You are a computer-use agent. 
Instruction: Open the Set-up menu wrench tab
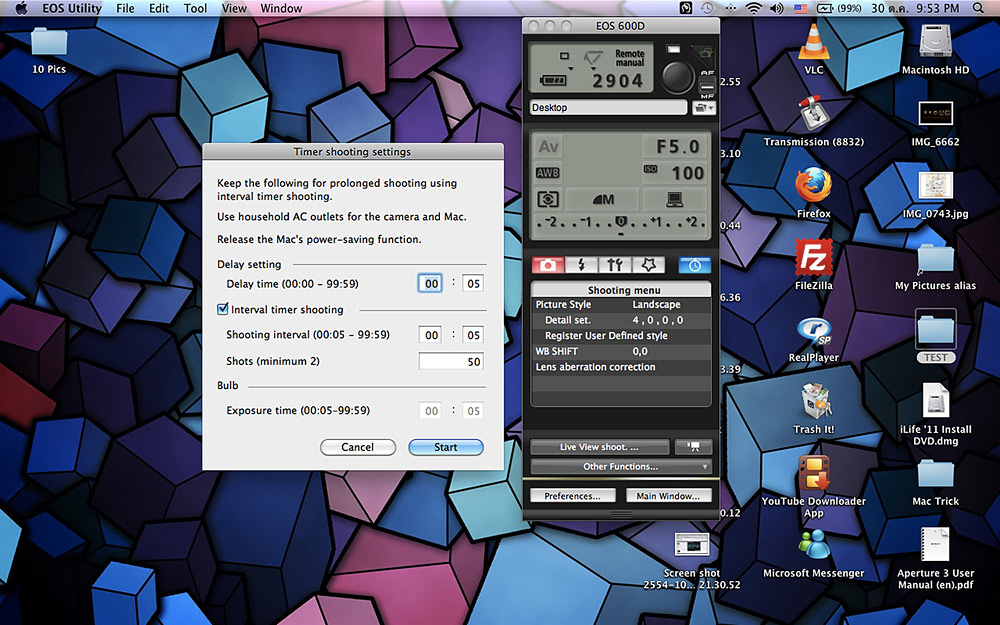[x=615, y=265]
